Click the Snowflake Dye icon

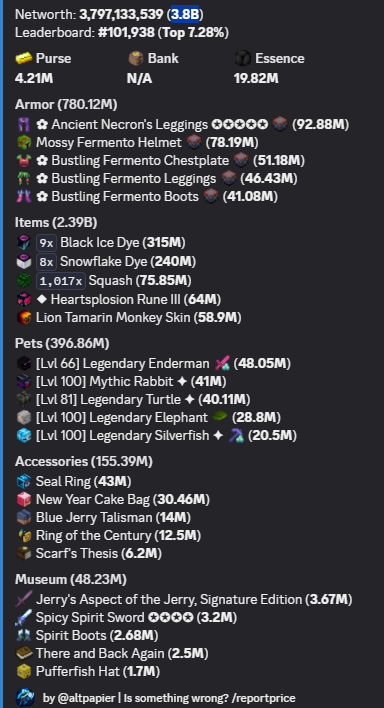click(x=23, y=261)
